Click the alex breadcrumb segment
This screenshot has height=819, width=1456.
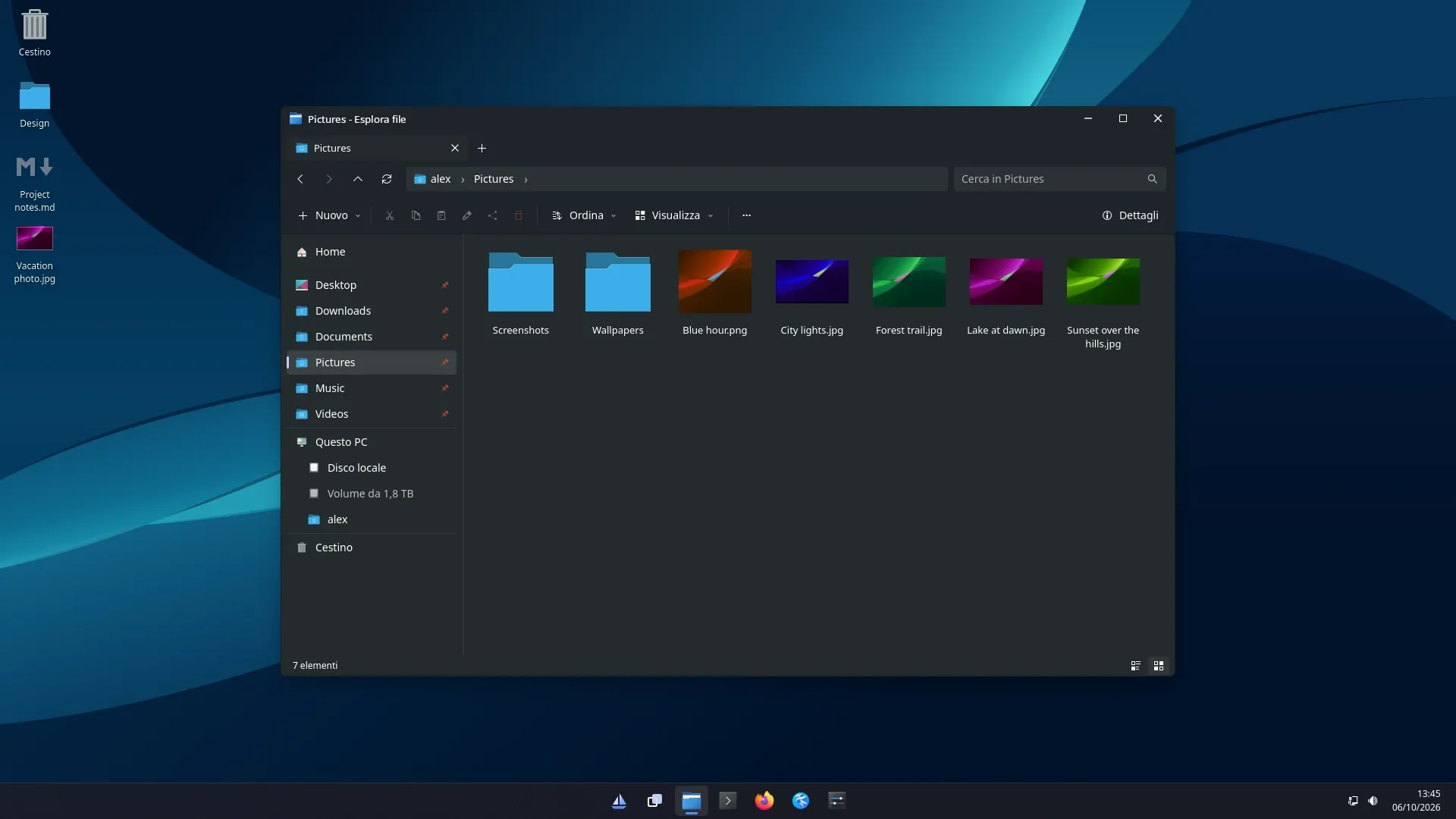point(441,179)
